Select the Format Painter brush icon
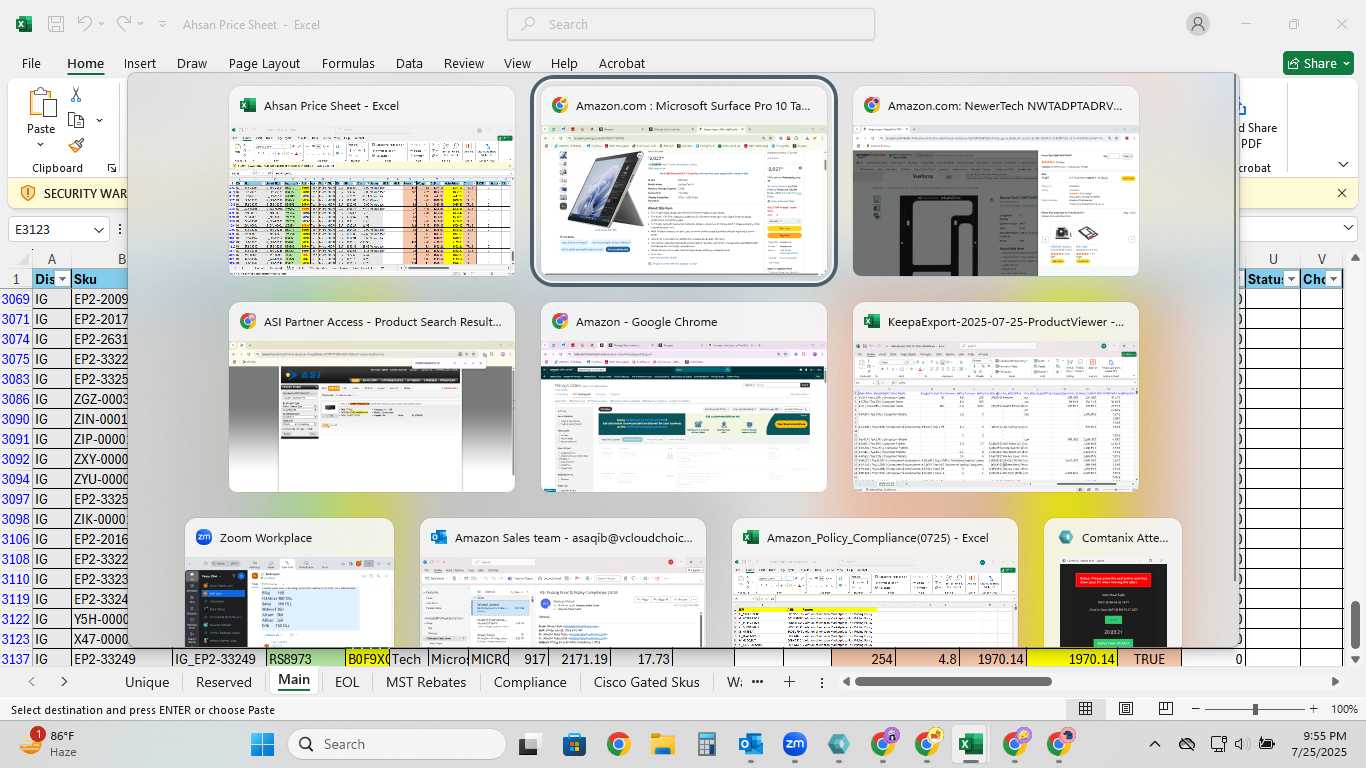Viewport: 1366px width, 768px height. click(76, 145)
